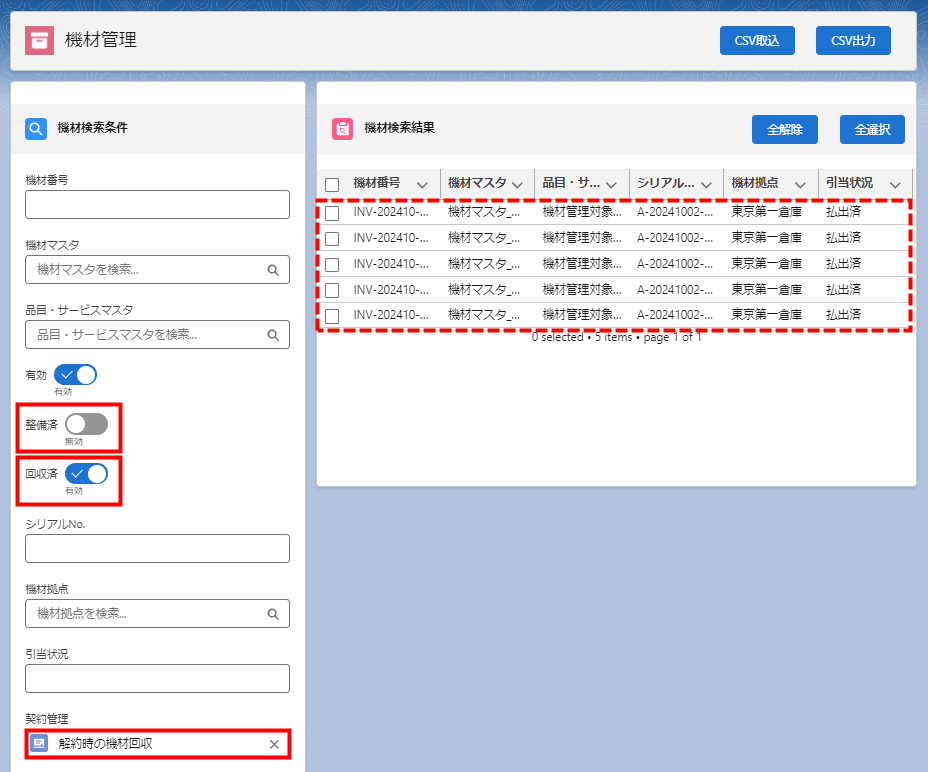Clear the 解約時の機材回収 selection

coord(274,744)
